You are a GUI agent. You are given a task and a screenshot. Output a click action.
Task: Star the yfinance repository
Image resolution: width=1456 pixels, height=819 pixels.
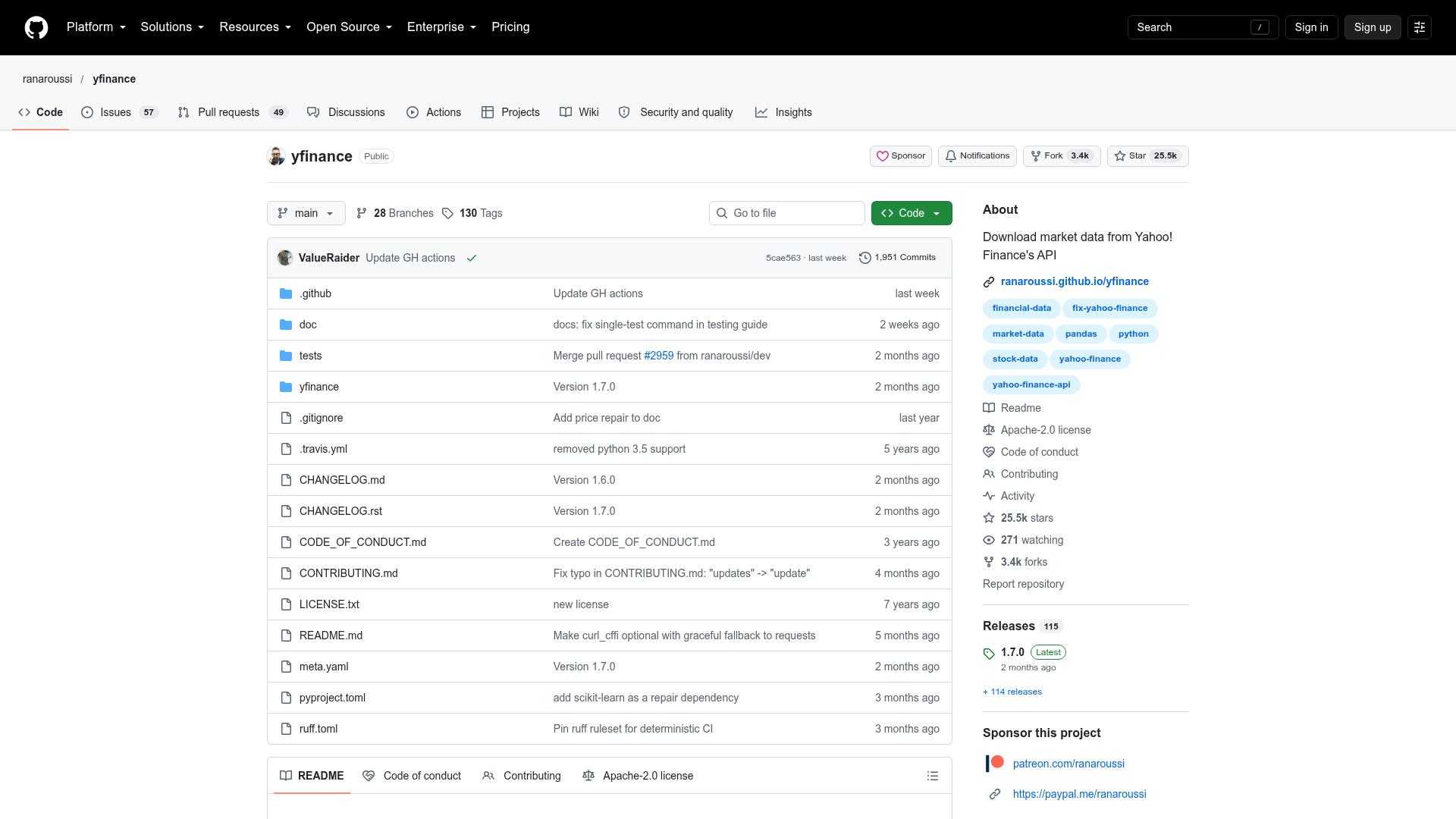click(x=1148, y=156)
